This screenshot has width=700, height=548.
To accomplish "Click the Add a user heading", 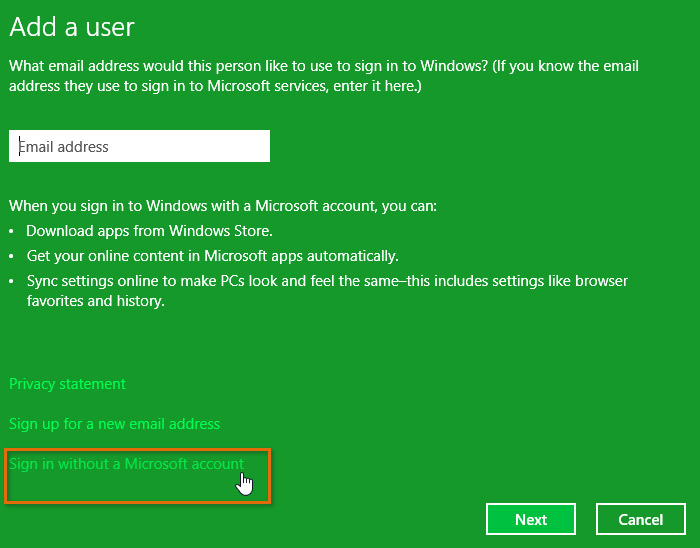I will point(72,27).
